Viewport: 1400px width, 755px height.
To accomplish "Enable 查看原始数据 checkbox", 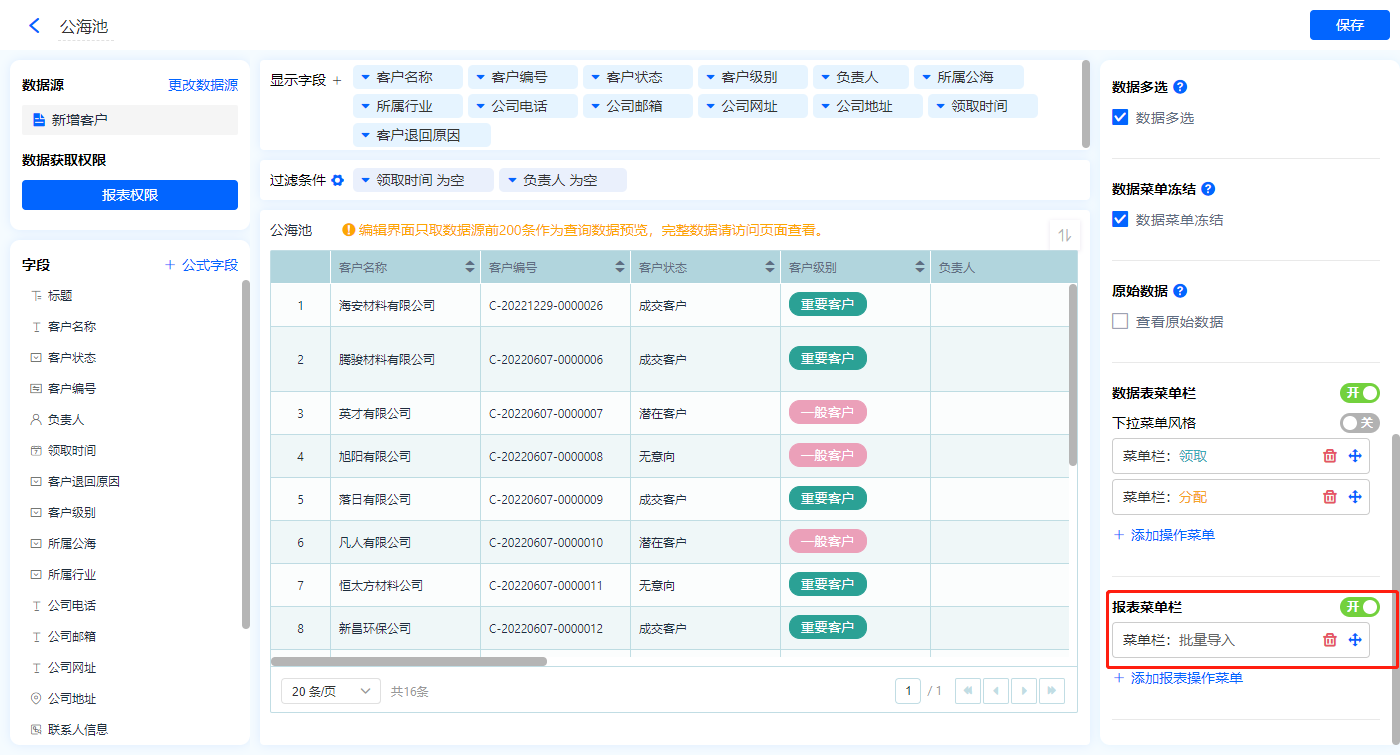I will [x=1121, y=322].
